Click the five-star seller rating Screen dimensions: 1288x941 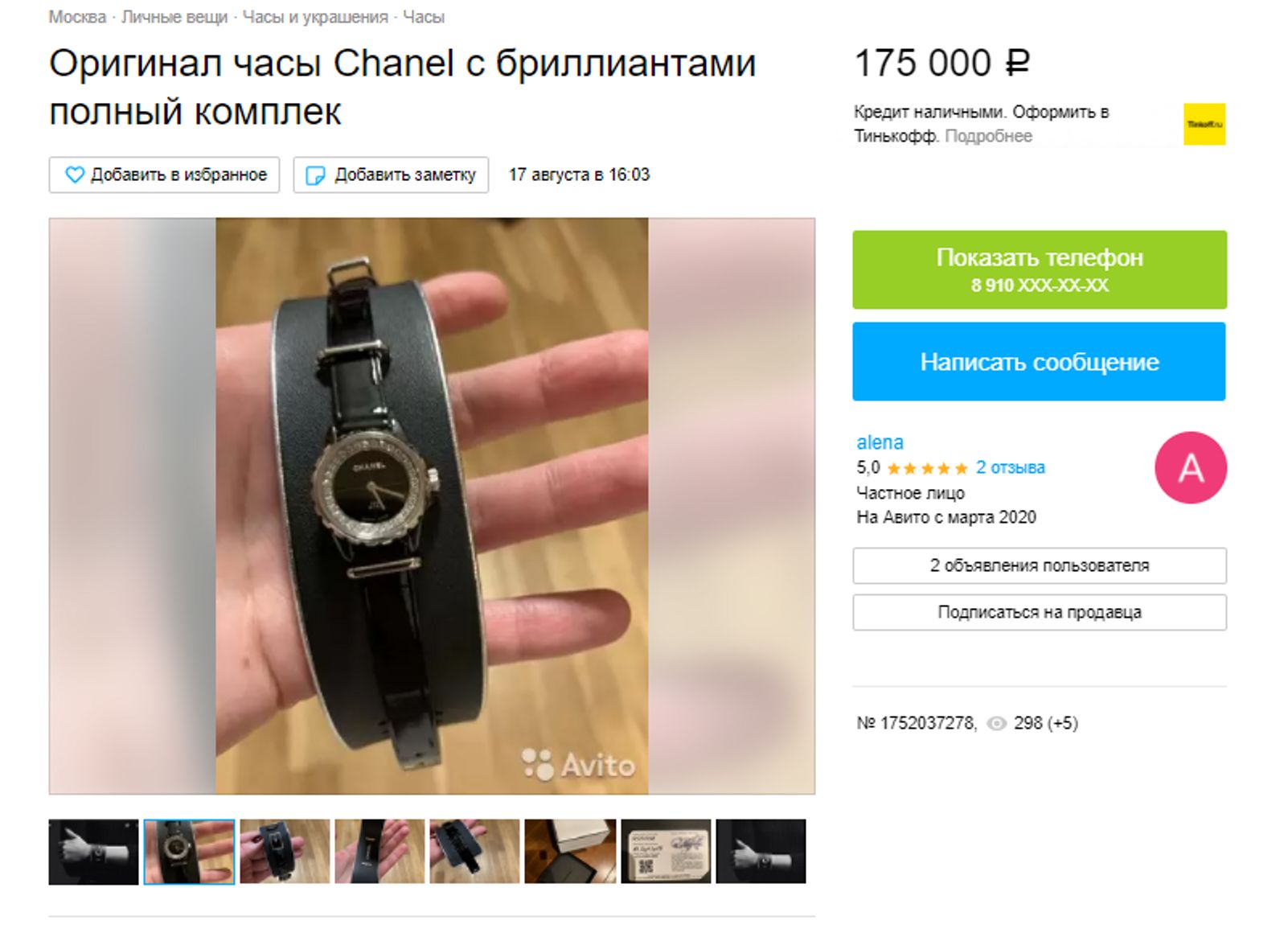click(927, 468)
